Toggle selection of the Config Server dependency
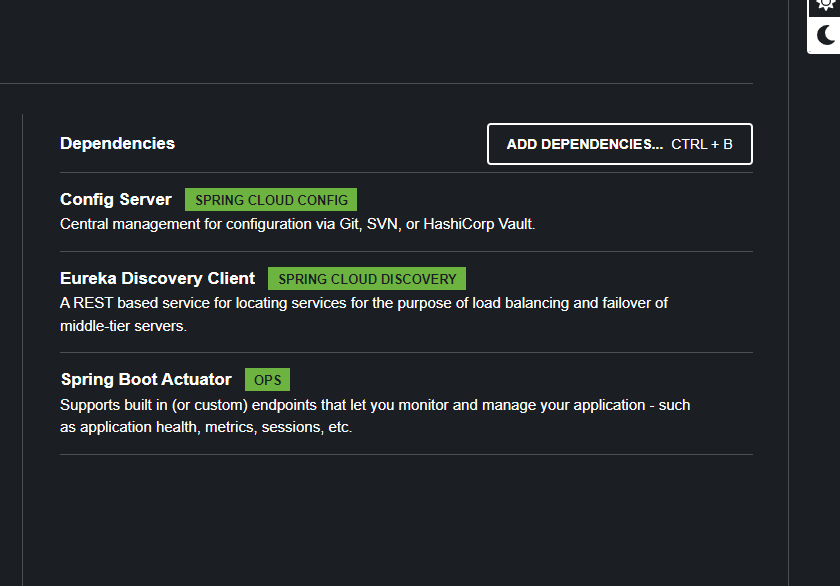This screenshot has height=586, width=840. tap(115, 199)
